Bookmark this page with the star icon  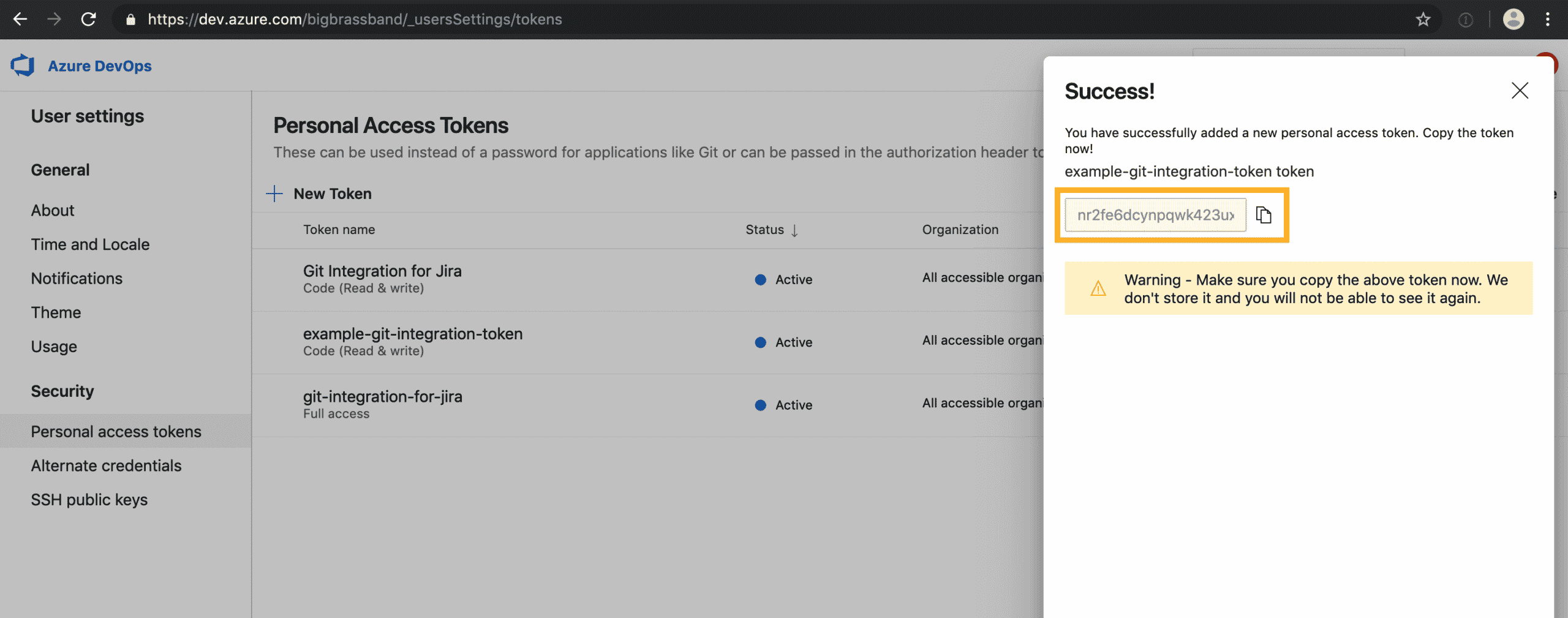click(x=1423, y=20)
